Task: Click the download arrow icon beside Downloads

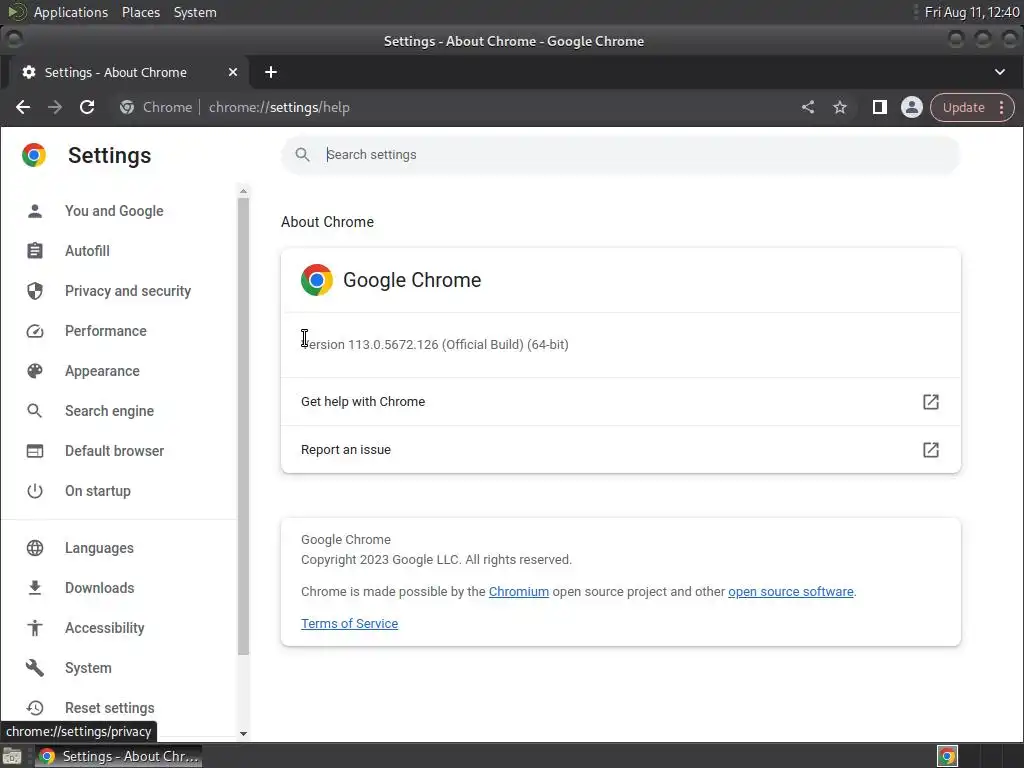Action: (x=35, y=588)
